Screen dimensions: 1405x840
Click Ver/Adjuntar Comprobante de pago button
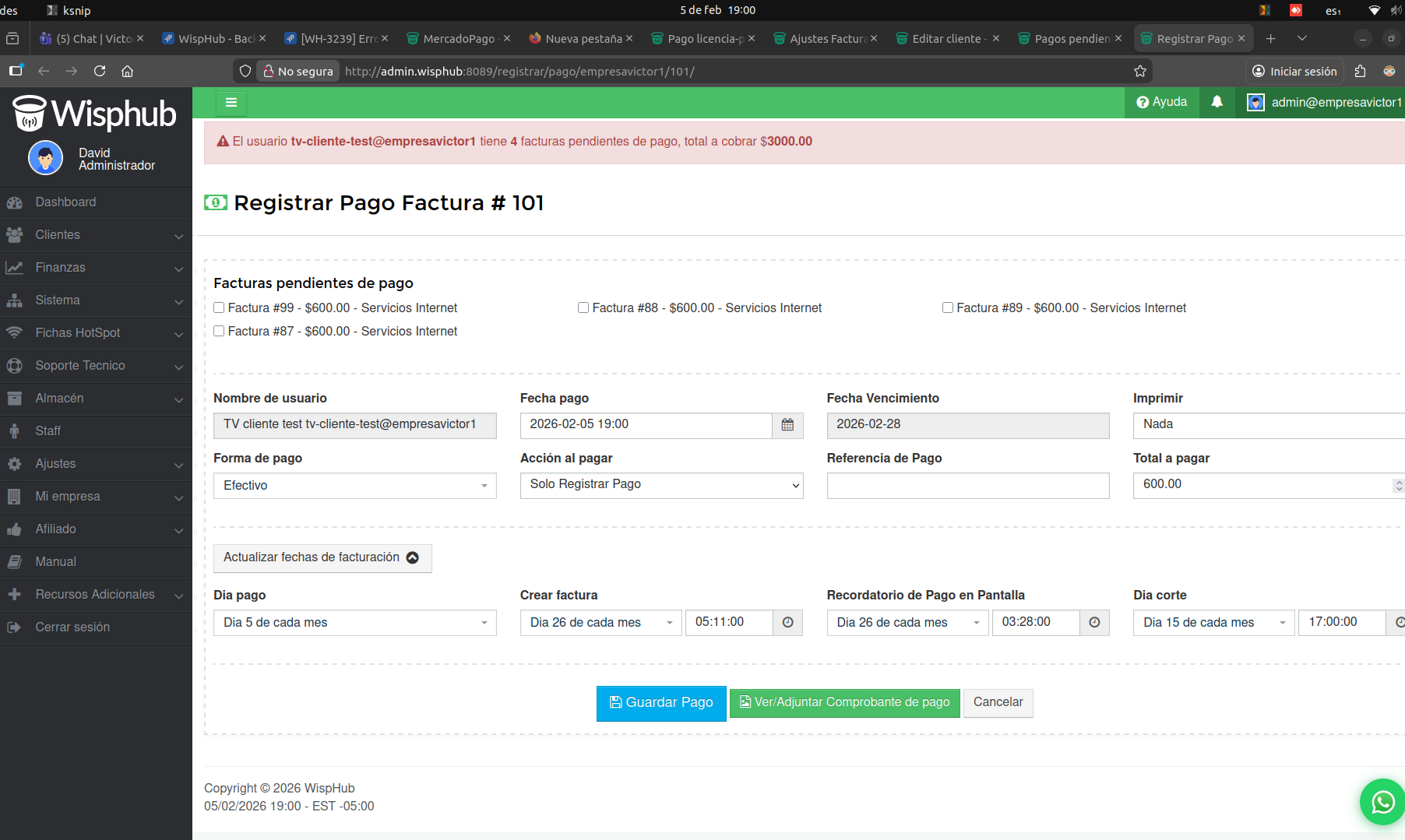tap(844, 702)
